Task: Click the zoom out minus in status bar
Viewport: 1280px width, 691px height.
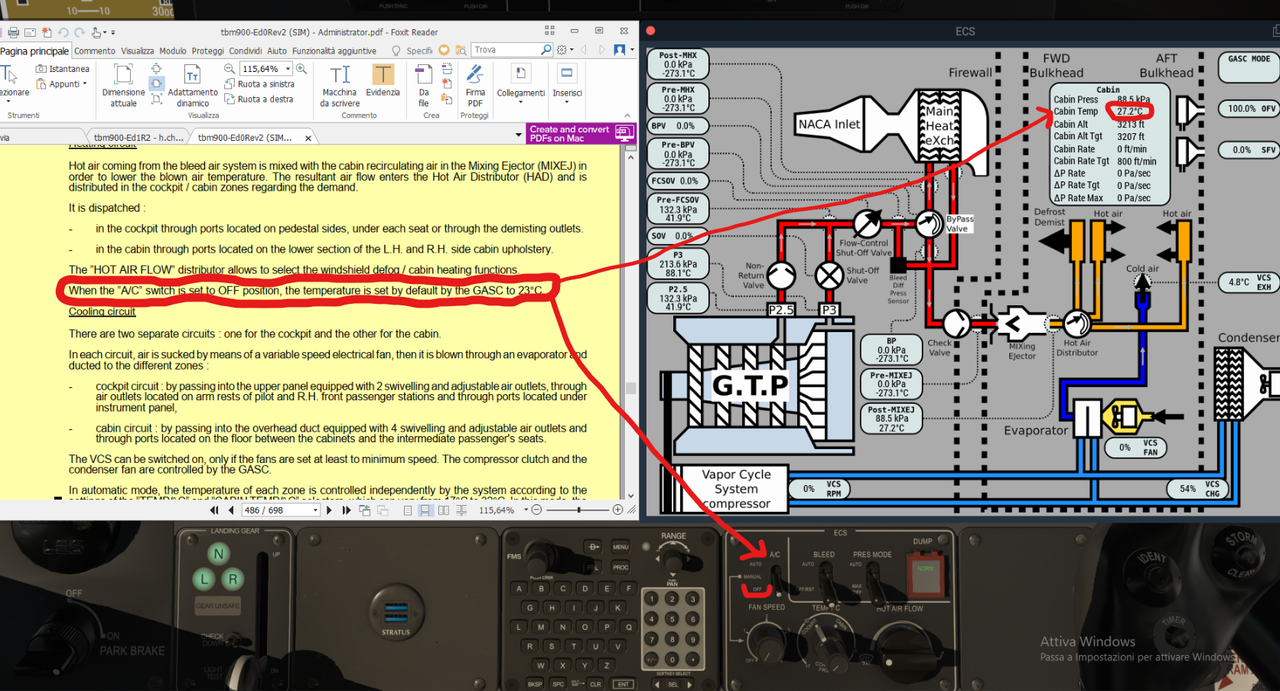Action: pos(537,510)
